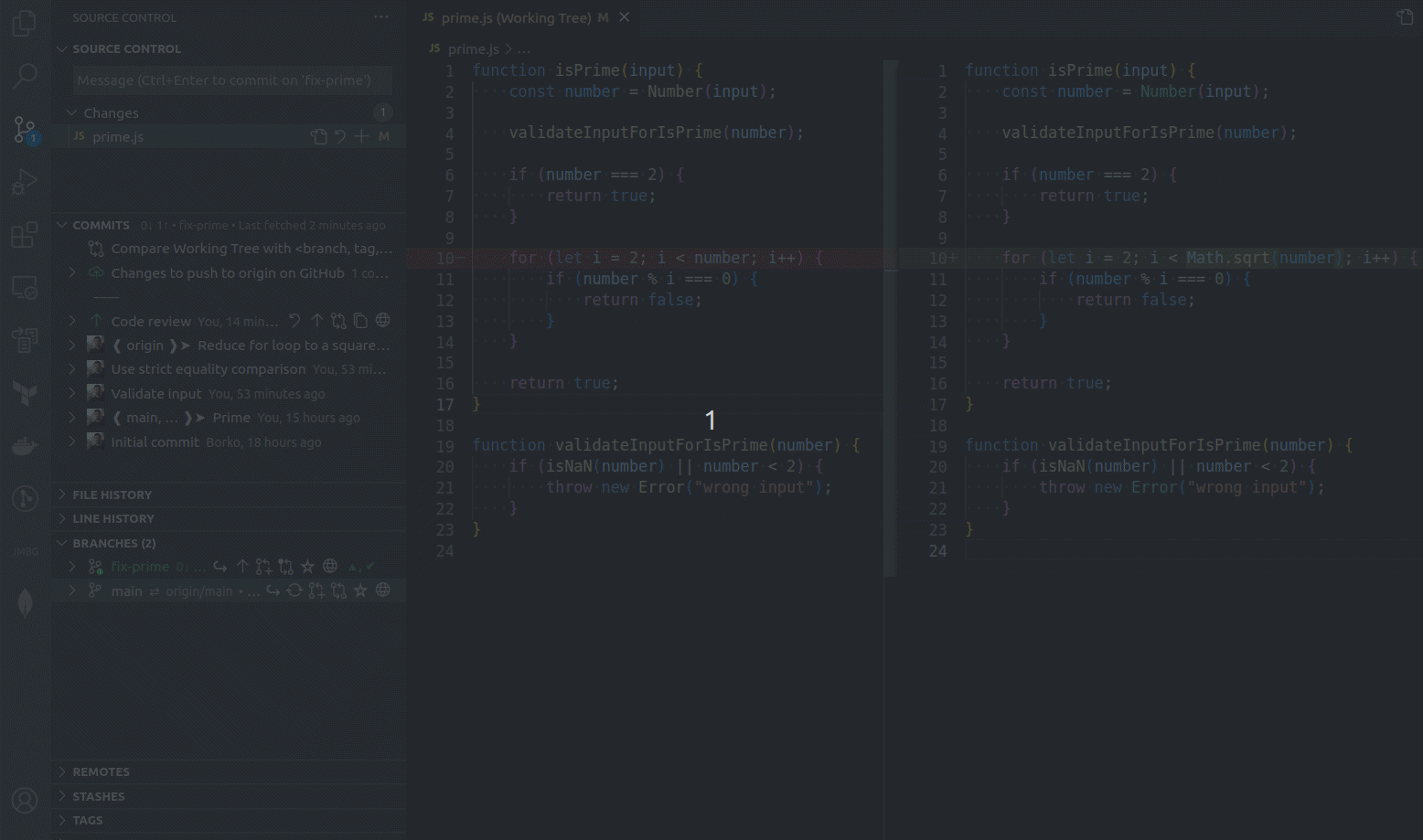This screenshot has height=840, width=1423.
Task: Copy SHA of Code review commit
Action: click(x=360, y=321)
